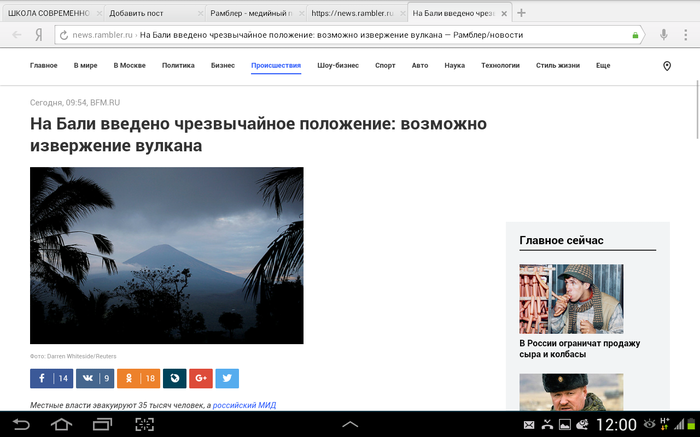Go to the 'Политика' news section
Image resolution: width=700 pixels, height=437 pixels.
click(178, 65)
